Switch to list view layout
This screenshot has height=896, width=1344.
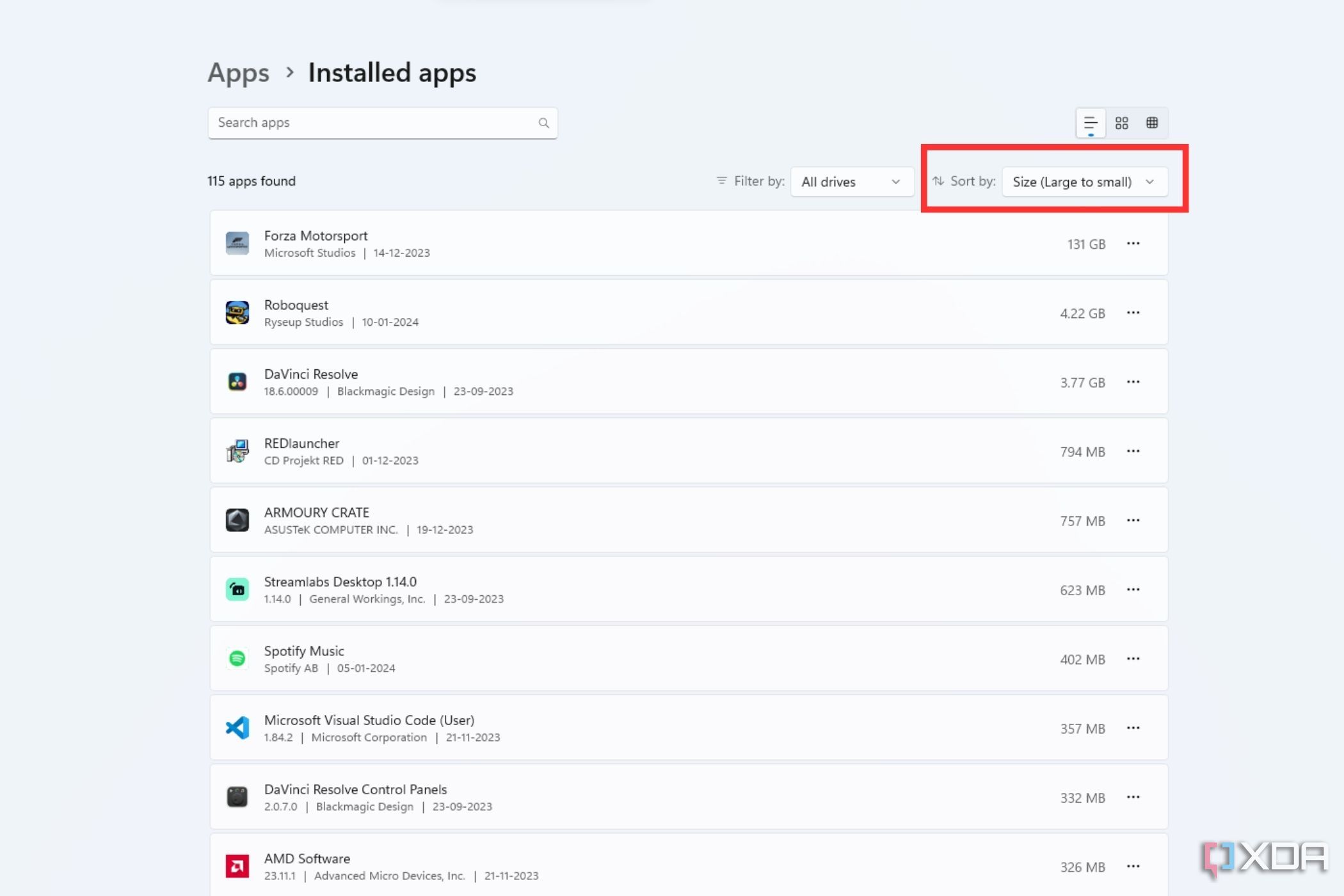click(x=1090, y=122)
